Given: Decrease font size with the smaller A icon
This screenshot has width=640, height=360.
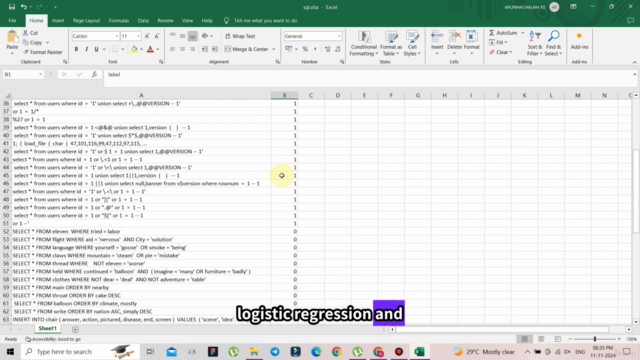Looking at the screenshot, I should tap(157, 36).
